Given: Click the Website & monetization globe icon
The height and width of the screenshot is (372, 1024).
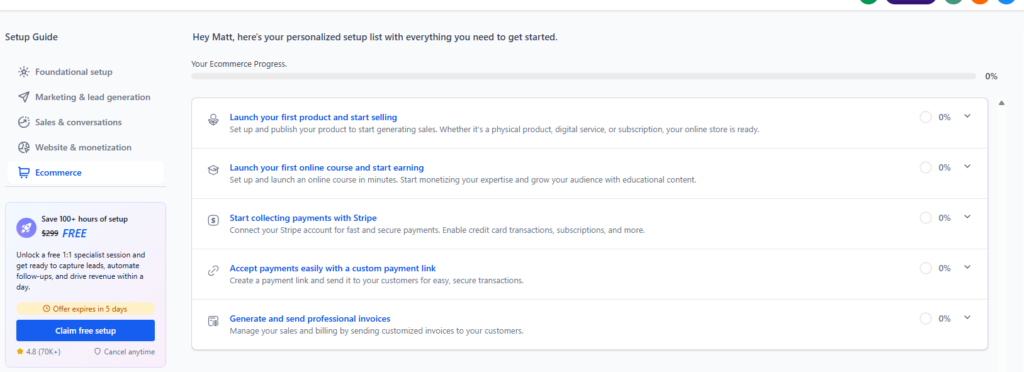Looking at the screenshot, I should [x=24, y=147].
